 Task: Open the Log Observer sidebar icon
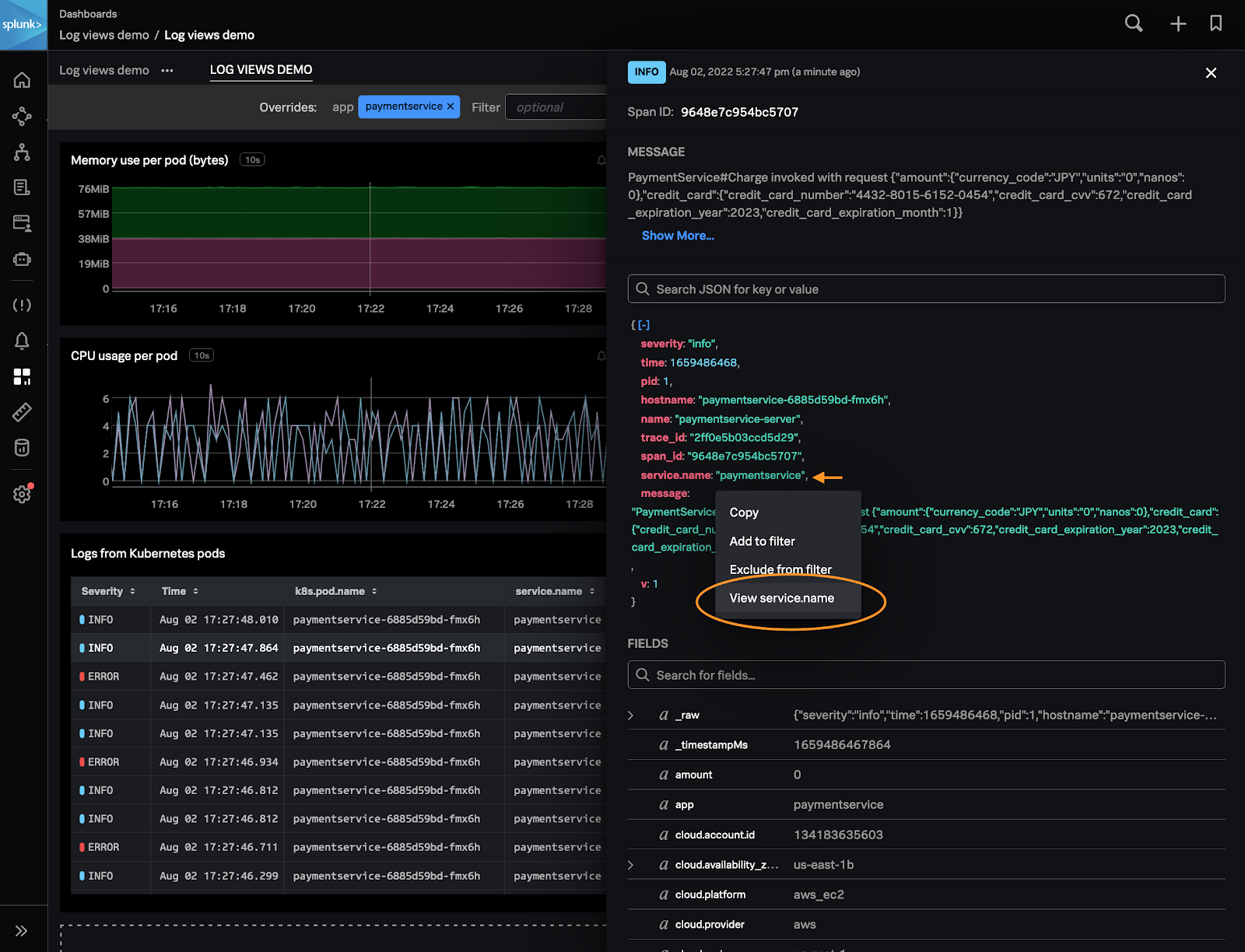[22, 187]
